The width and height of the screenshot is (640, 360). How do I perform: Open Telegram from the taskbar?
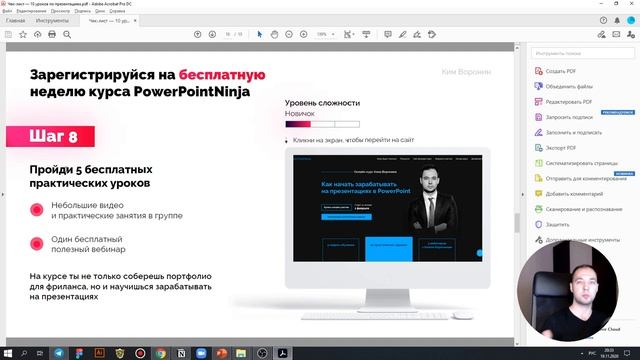(59, 353)
